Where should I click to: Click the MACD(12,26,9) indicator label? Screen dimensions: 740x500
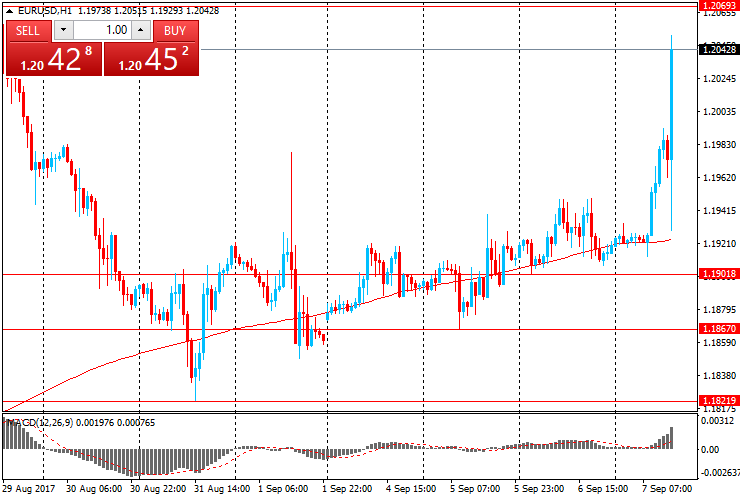point(40,423)
